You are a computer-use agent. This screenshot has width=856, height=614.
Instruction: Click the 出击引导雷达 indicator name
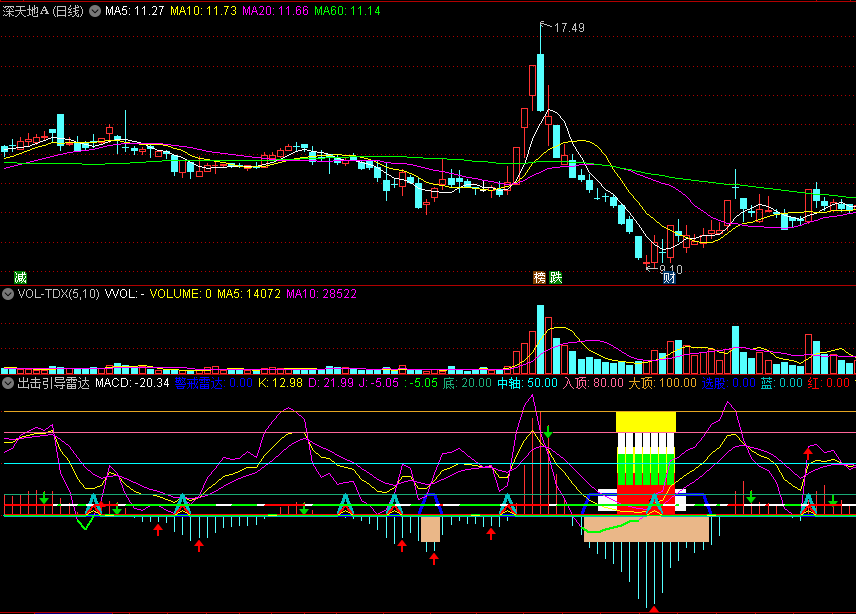pyautogui.click(x=53, y=383)
